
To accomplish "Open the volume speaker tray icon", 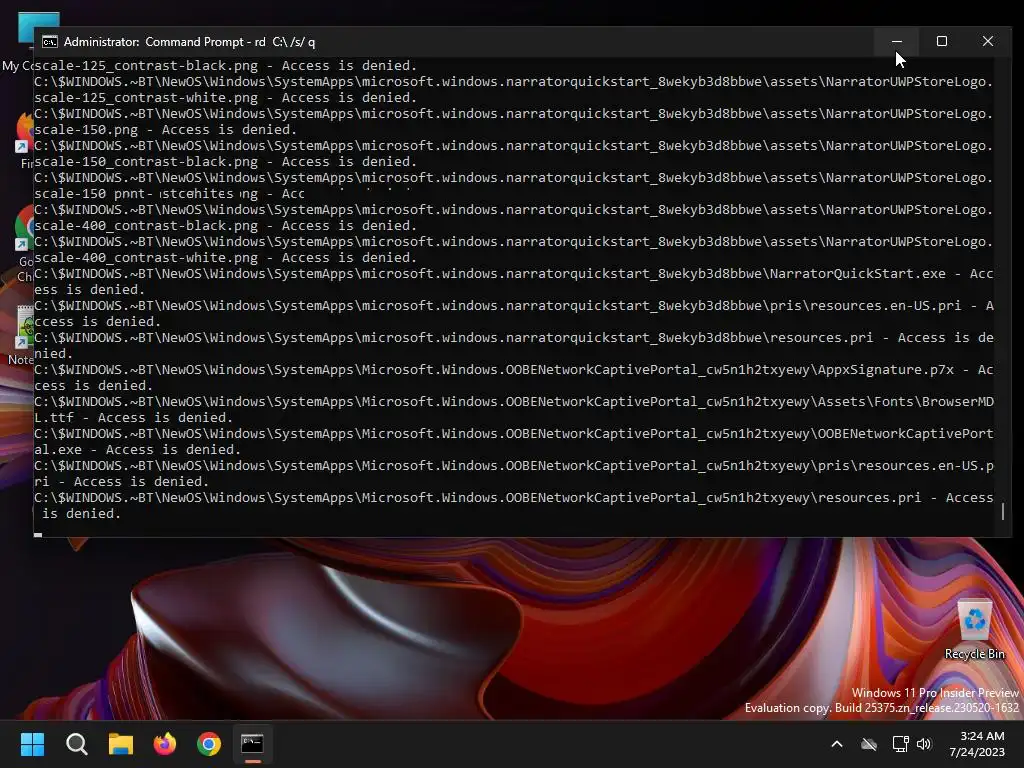I will click(x=924, y=744).
